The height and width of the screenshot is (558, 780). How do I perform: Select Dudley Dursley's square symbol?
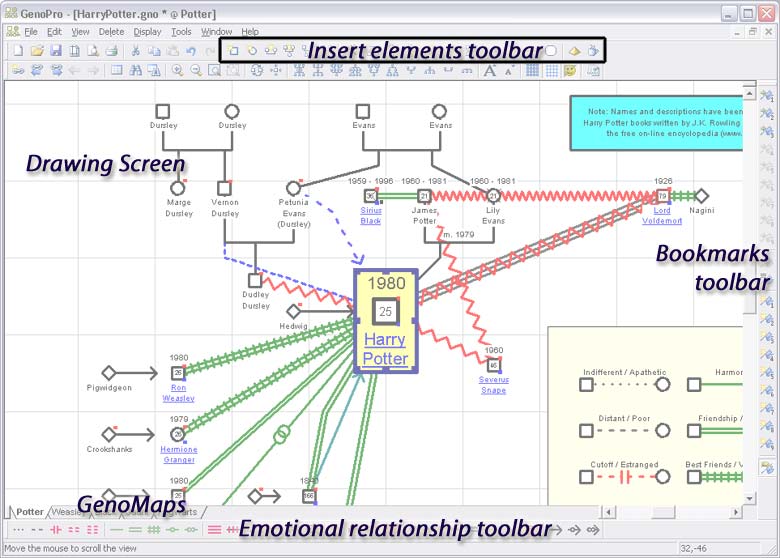[255, 280]
